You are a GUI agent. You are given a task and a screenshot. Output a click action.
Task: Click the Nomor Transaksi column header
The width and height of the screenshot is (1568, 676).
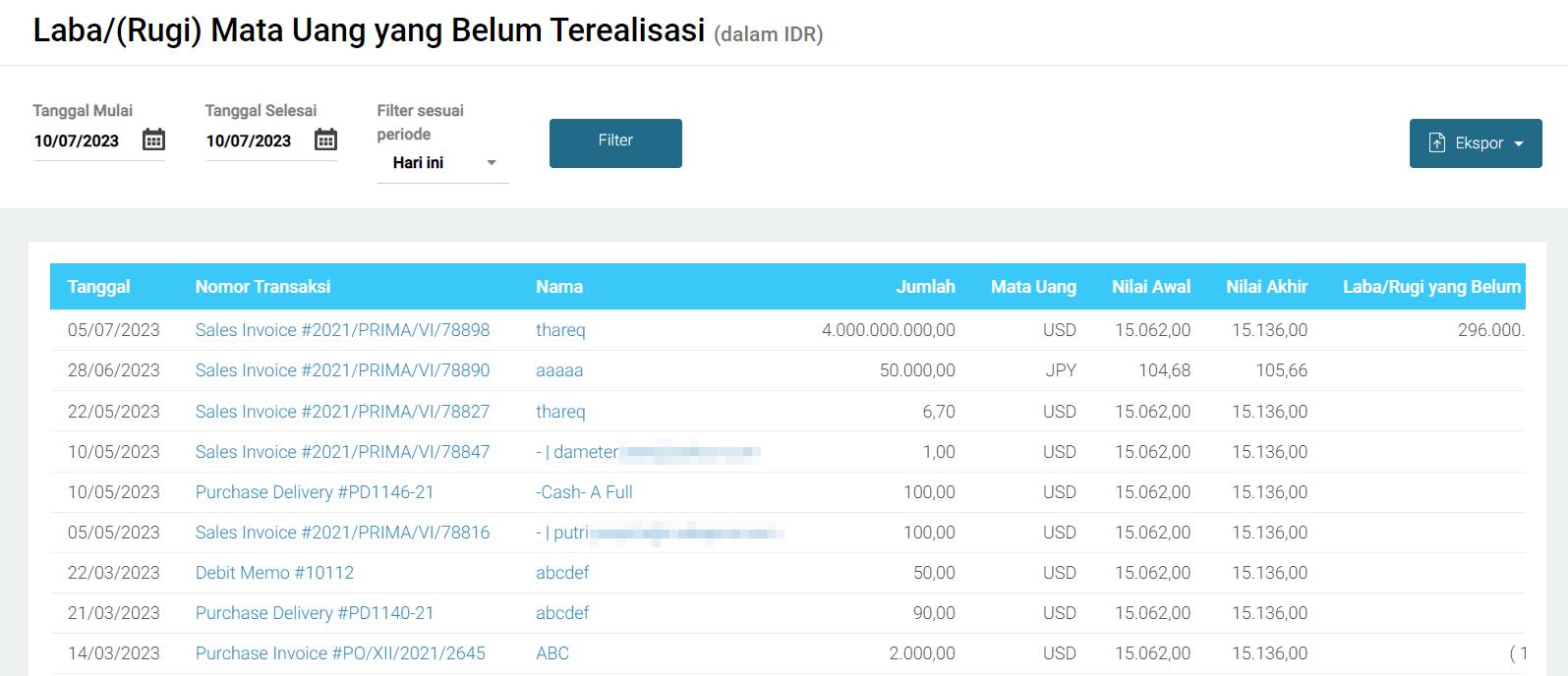pyautogui.click(x=262, y=287)
